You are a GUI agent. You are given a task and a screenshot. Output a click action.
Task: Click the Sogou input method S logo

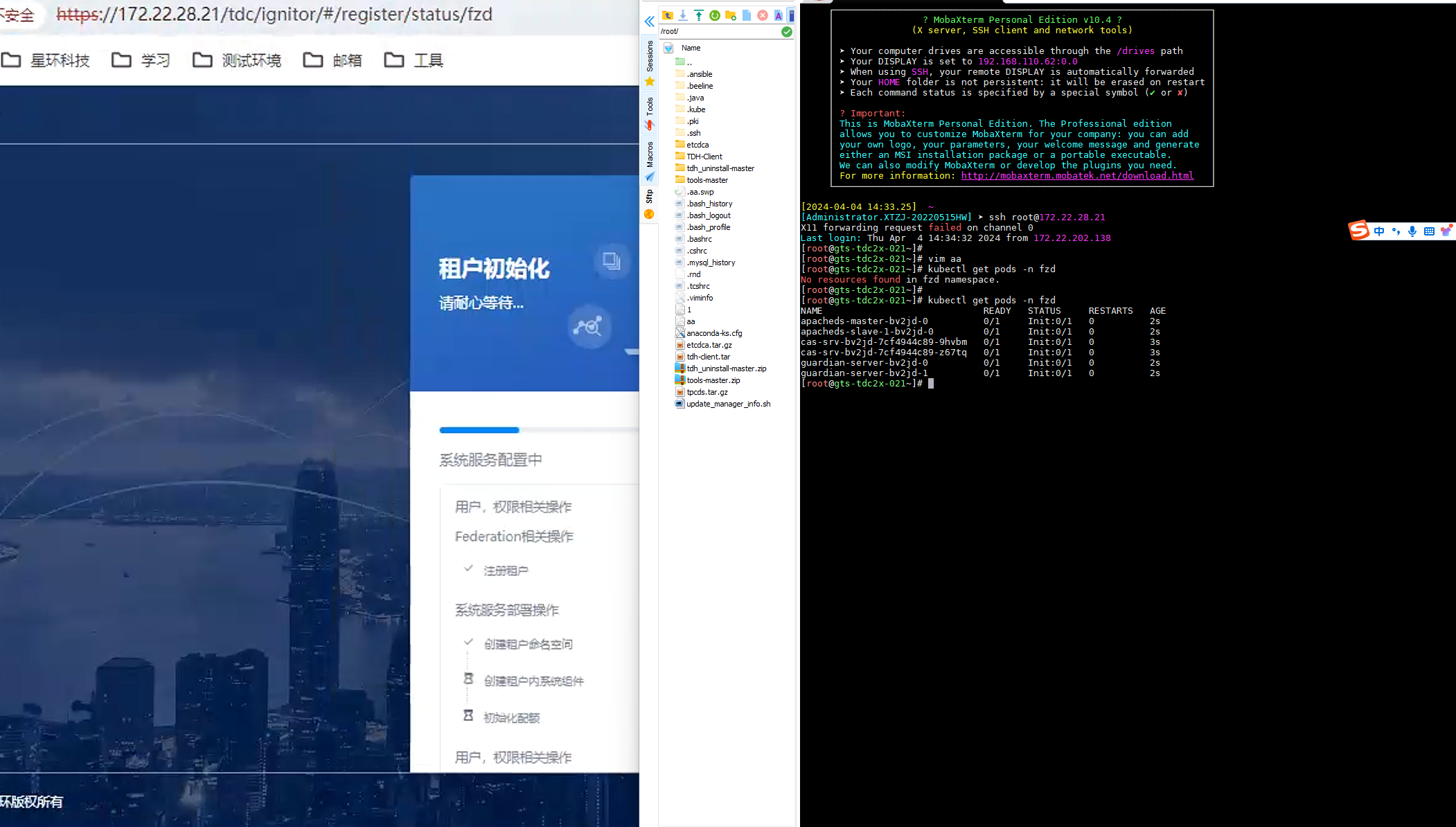[1359, 231]
